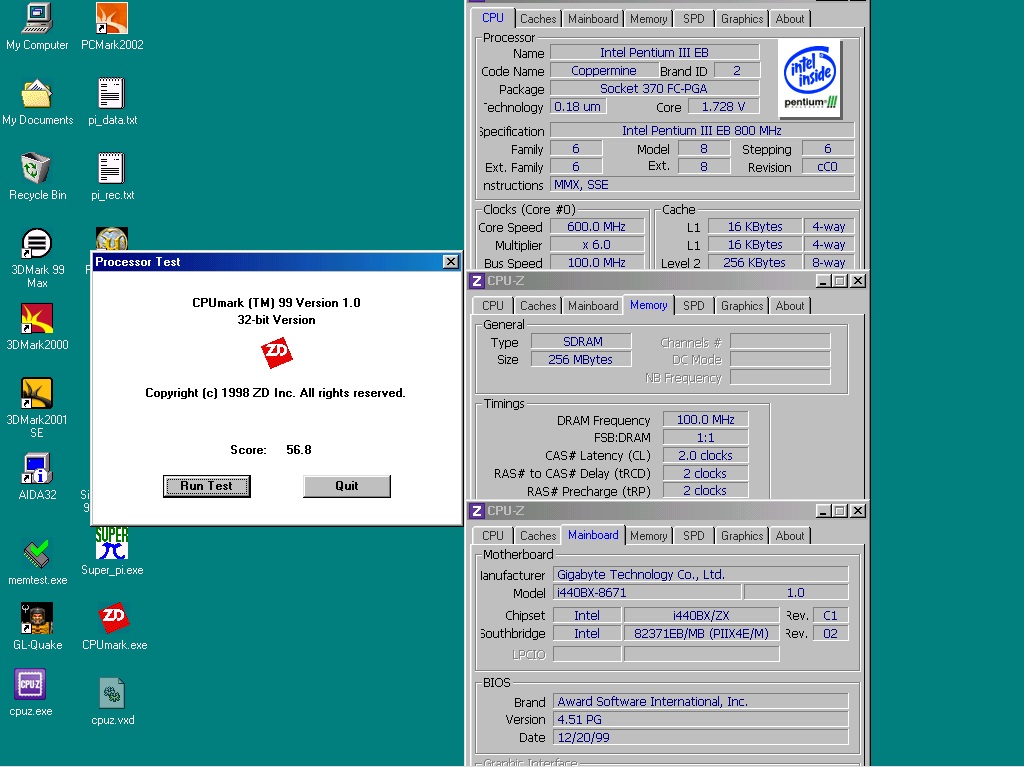Click the Code Name value 'Coppermine'

click(x=603, y=71)
